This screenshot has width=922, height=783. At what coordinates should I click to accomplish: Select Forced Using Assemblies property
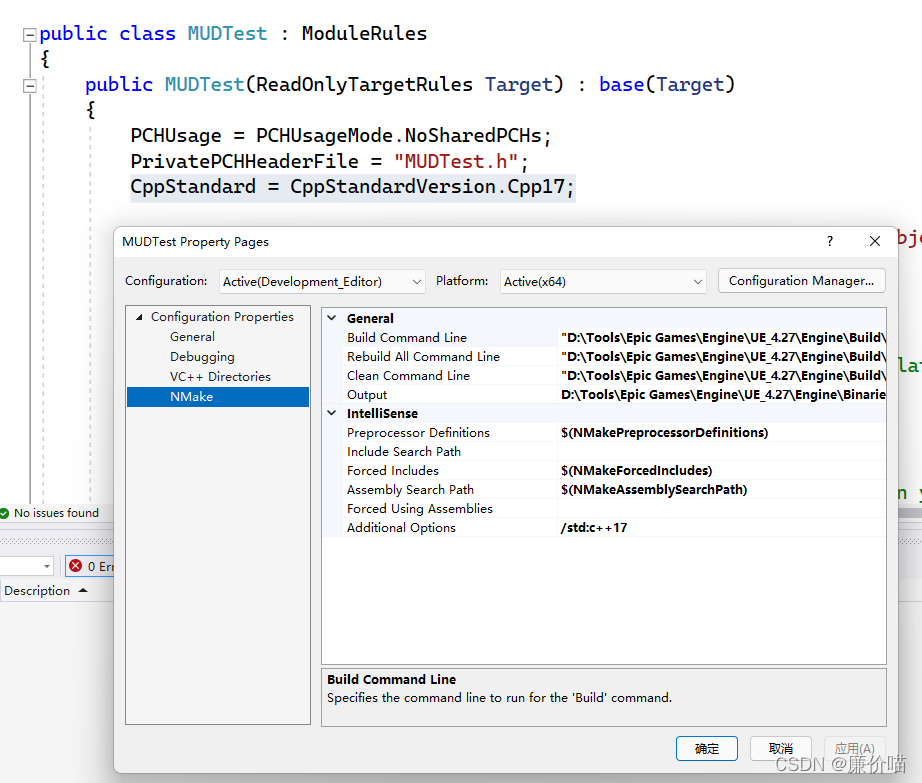(x=419, y=508)
